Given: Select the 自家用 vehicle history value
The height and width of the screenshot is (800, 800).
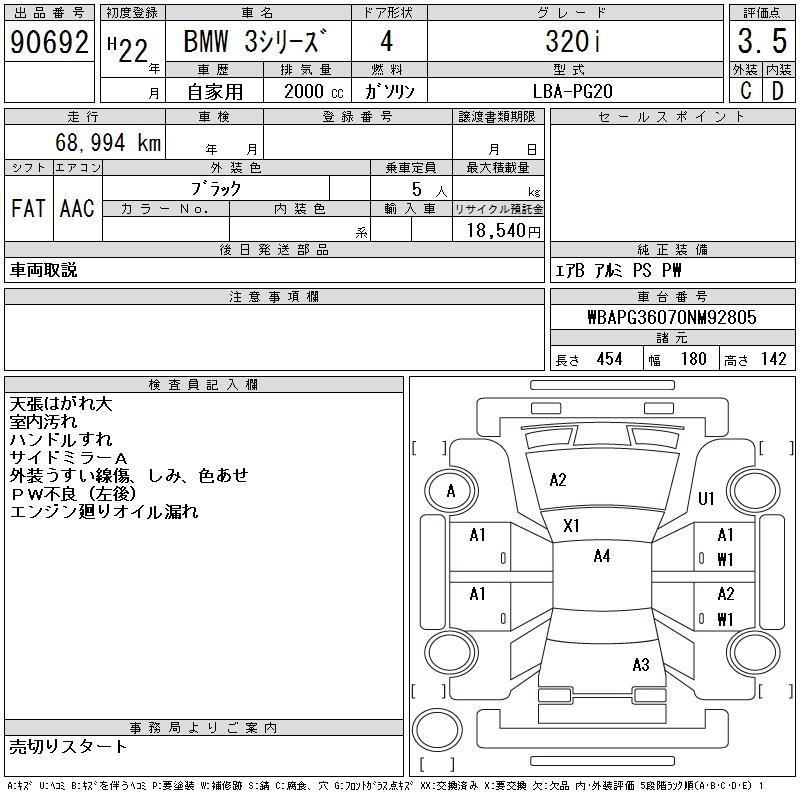Looking at the screenshot, I should pos(215,92).
